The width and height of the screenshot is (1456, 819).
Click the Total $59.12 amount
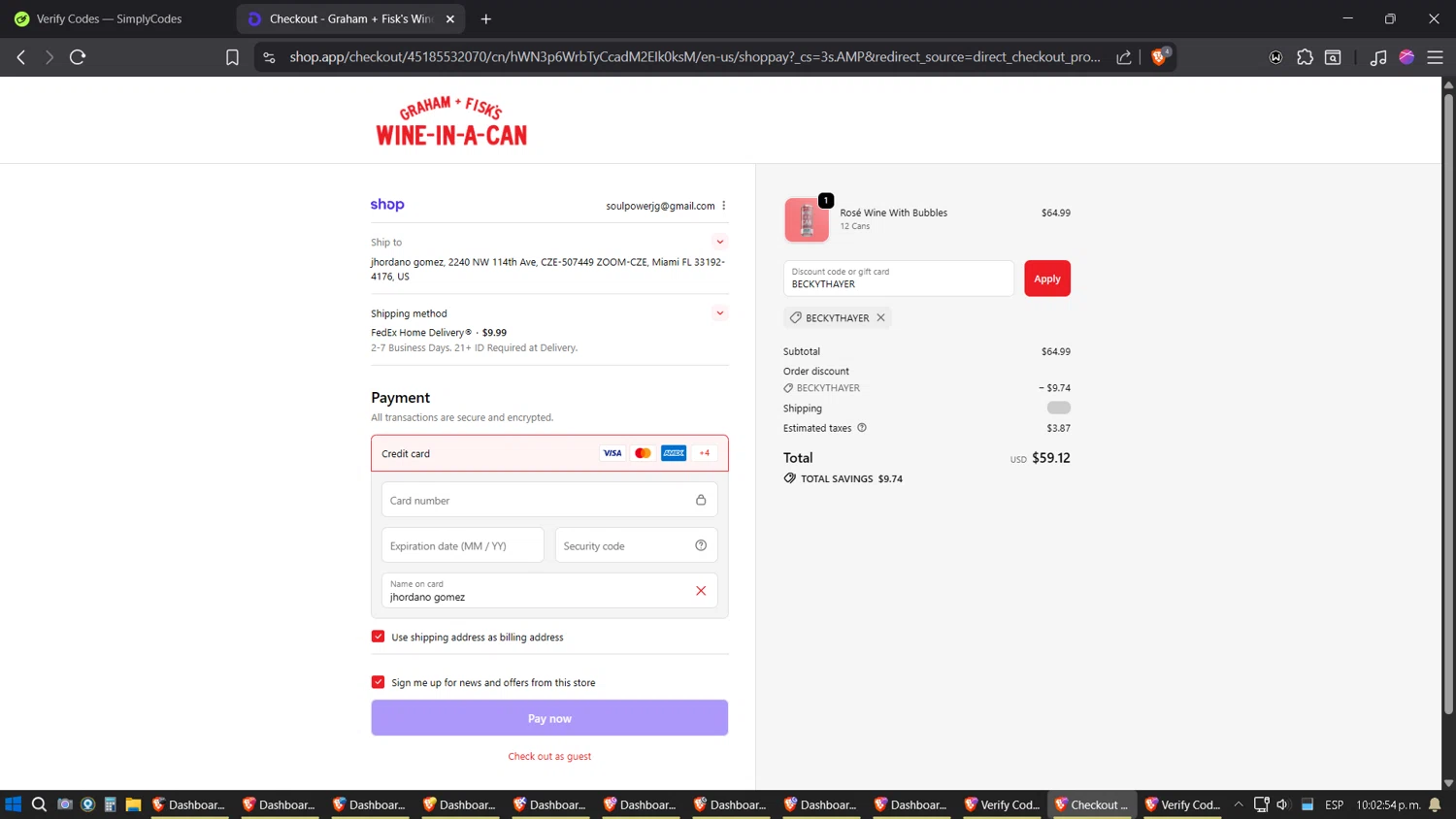pyautogui.click(x=1050, y=458)
